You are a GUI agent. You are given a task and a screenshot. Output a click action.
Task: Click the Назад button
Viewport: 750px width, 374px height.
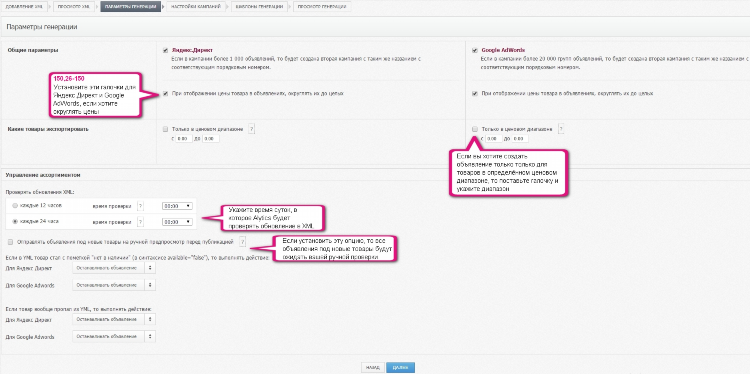[373, 367]
